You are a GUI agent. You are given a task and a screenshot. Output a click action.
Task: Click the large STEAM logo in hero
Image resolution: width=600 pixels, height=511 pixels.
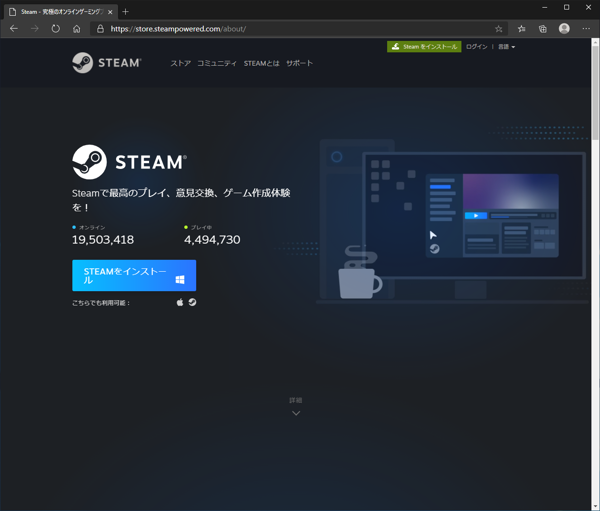pyautogui.click(x=129, y=162)
